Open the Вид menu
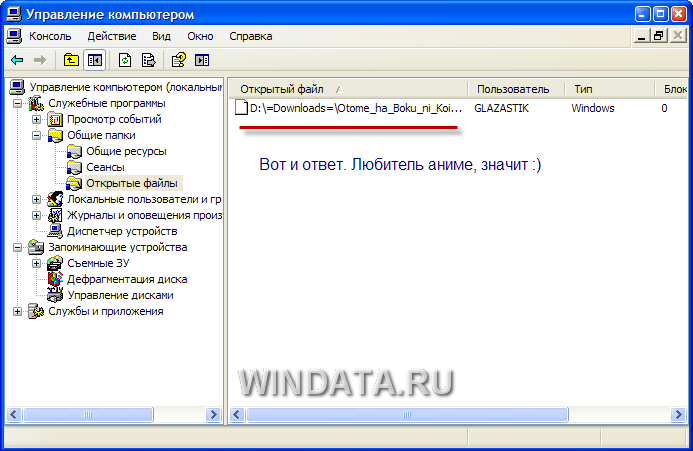Image resolution: width=693 pixels, height=451 pixels. (161, 36)
